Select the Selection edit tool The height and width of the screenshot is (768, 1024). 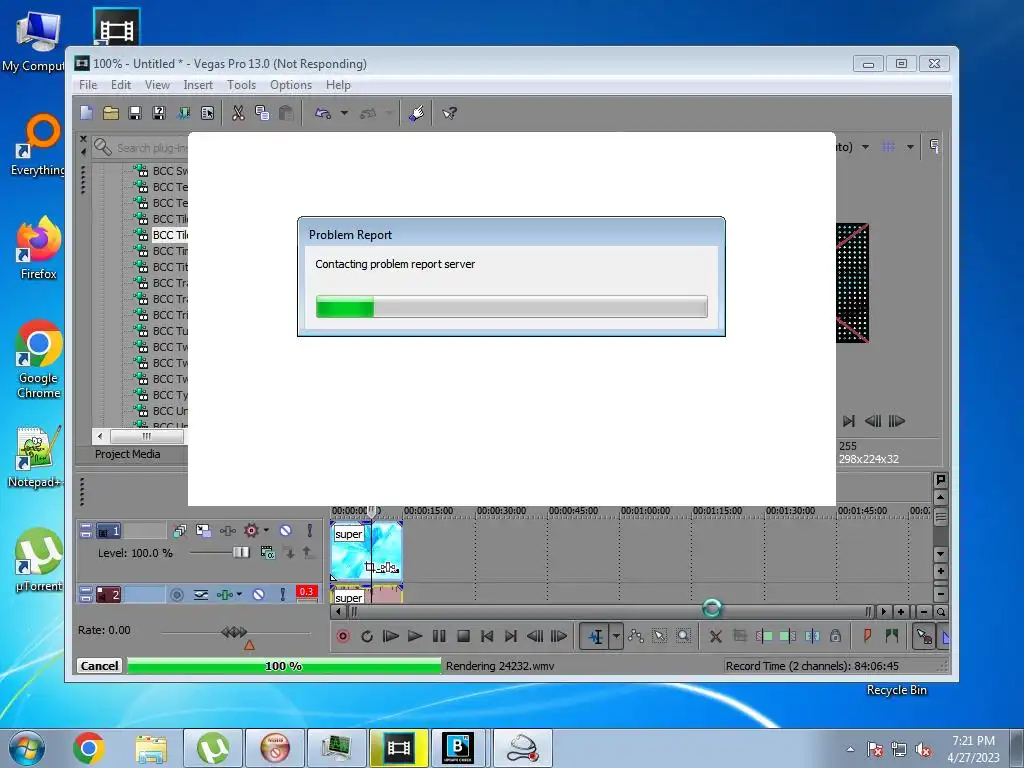coord(660,636)
